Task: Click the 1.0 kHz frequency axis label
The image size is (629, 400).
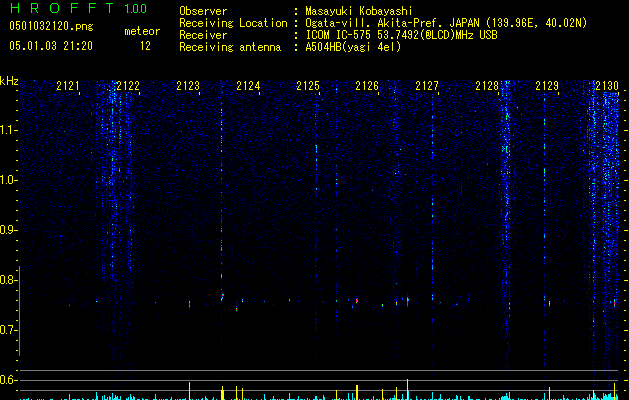Action: (x=8, y=180)
